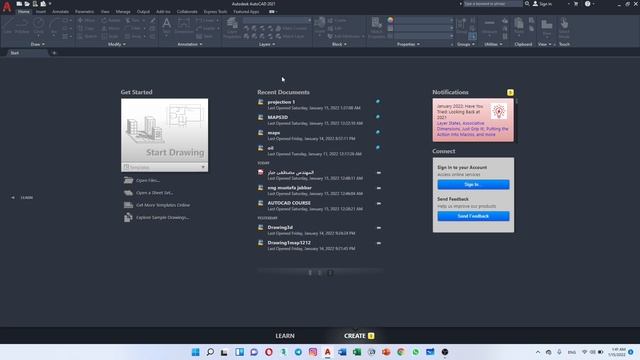Select the Line tool in Draw panel
The width and height of the screenshot is (640, 360).
click(8, 26)
